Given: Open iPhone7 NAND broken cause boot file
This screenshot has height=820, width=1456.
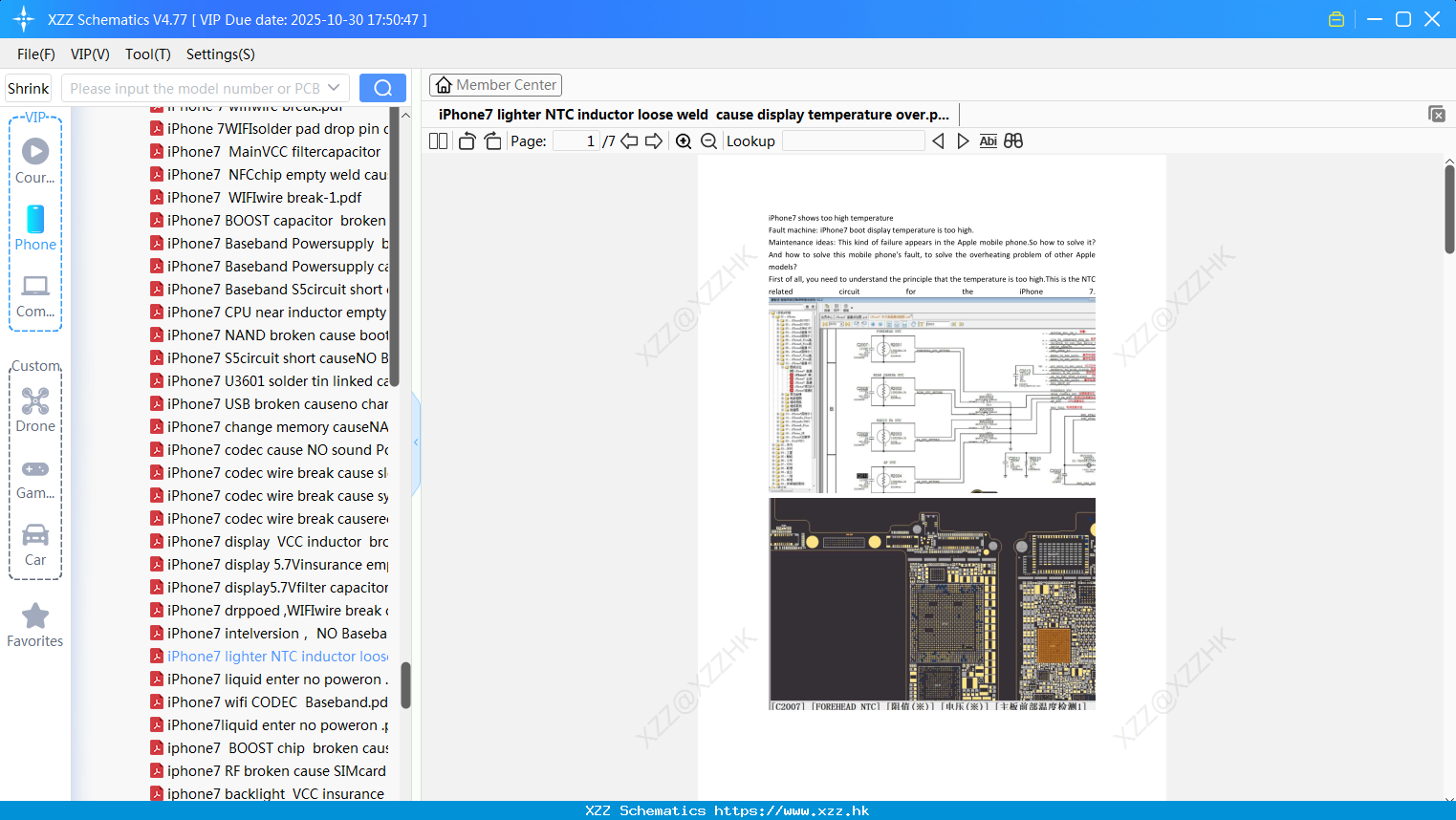Looking at the screenshot, I should click(269, 335).
